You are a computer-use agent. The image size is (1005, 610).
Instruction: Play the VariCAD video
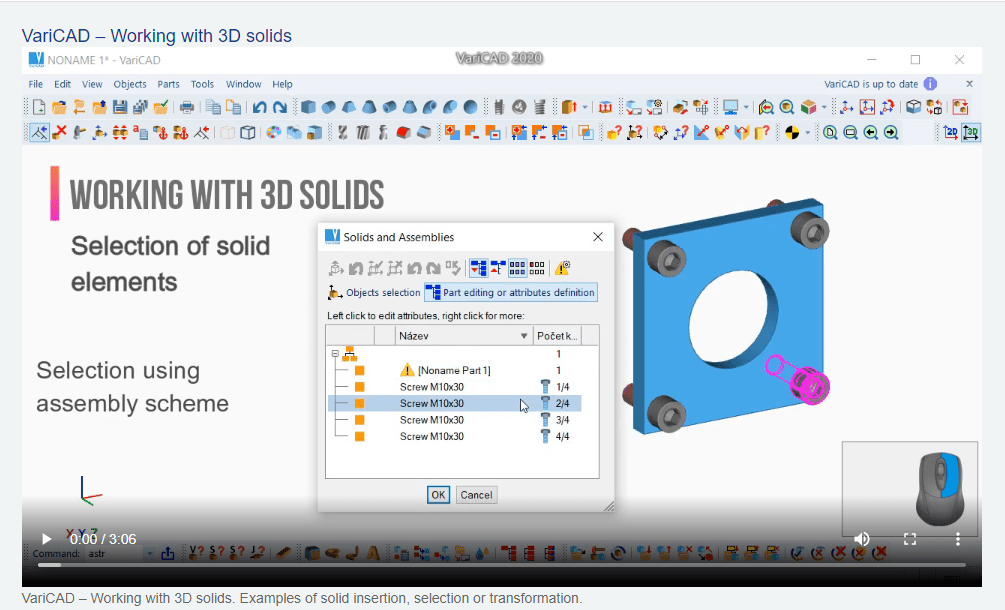46,539
